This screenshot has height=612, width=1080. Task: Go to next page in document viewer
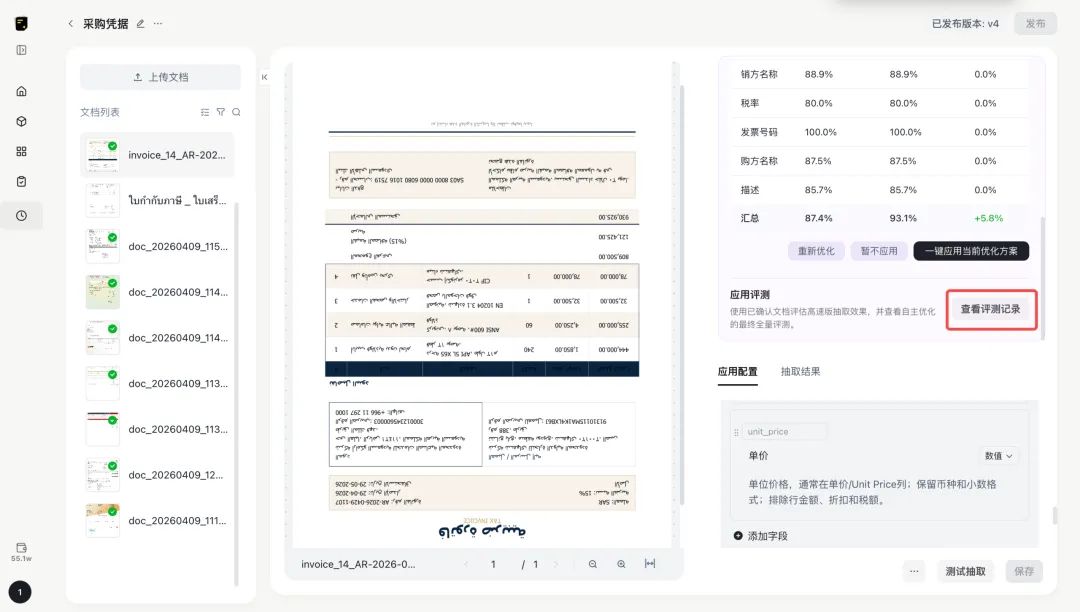click(556, 564)
